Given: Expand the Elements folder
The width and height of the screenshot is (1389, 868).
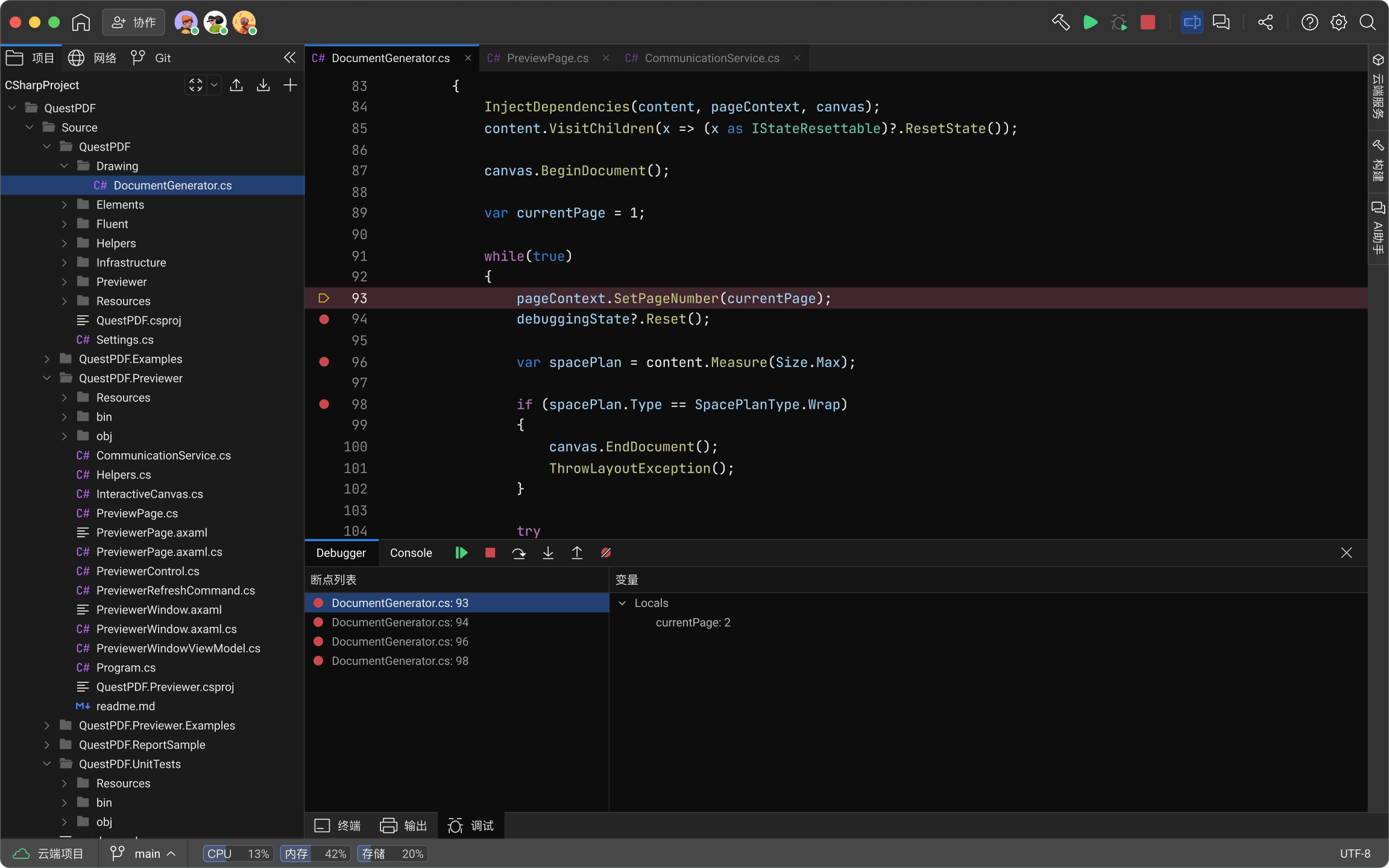Looking at the screenshot, I should pyautogui.click(x=65, y=204).
